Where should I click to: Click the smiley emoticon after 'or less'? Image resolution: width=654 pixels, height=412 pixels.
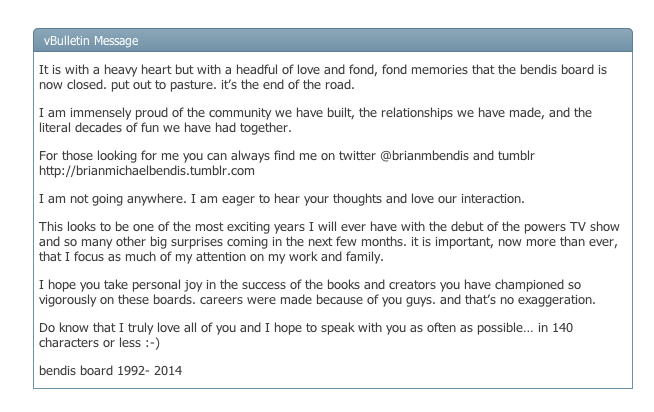(x=152, y=343)
